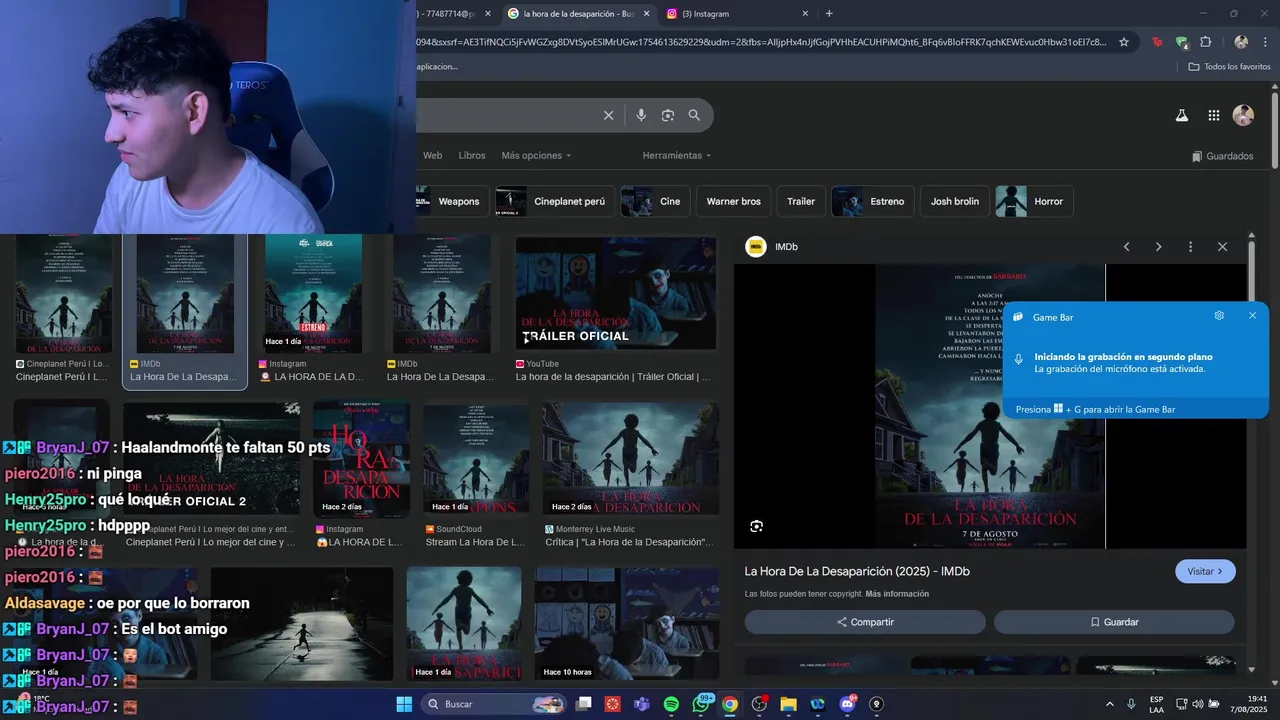The image size is (1280, 720).
Task: Open the 'Guardados' saved items link
Action: pyautogui.click(x=1223, y=156)
